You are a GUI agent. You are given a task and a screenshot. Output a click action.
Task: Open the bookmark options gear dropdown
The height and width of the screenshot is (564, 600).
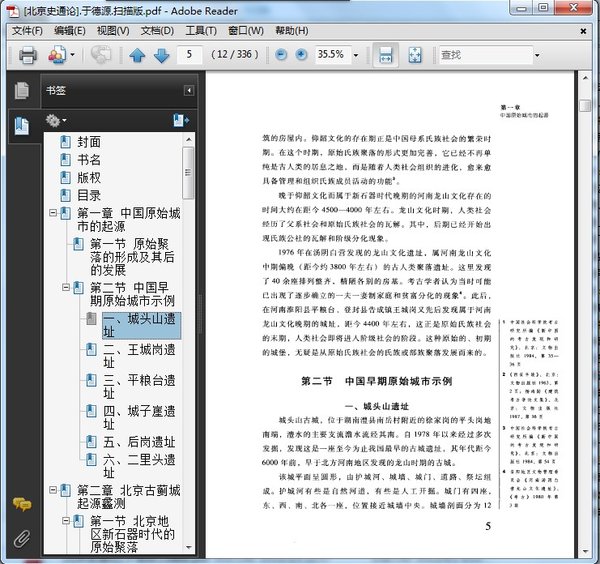point(57,121)
